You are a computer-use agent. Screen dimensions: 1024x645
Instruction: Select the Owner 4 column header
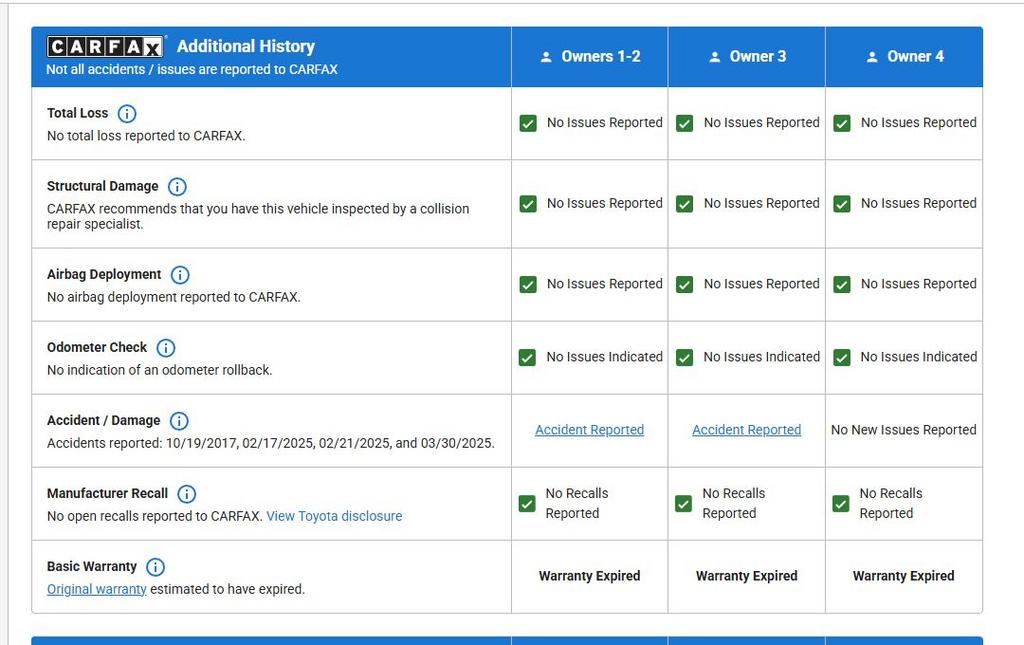click(904, 57)
